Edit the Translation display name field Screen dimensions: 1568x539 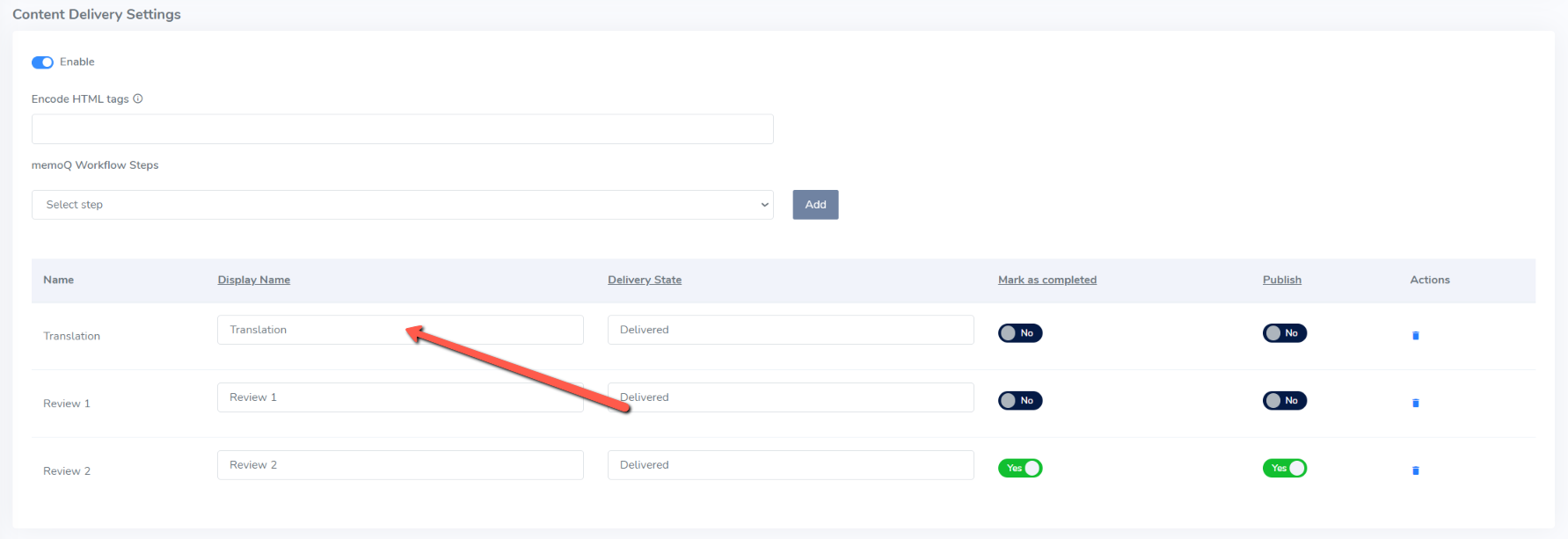click(x=400, y=330)
